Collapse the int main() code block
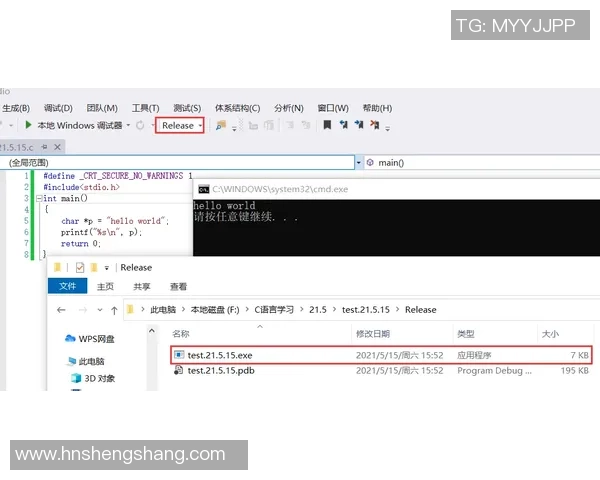 pyautogui.click(x=39, y=199)
